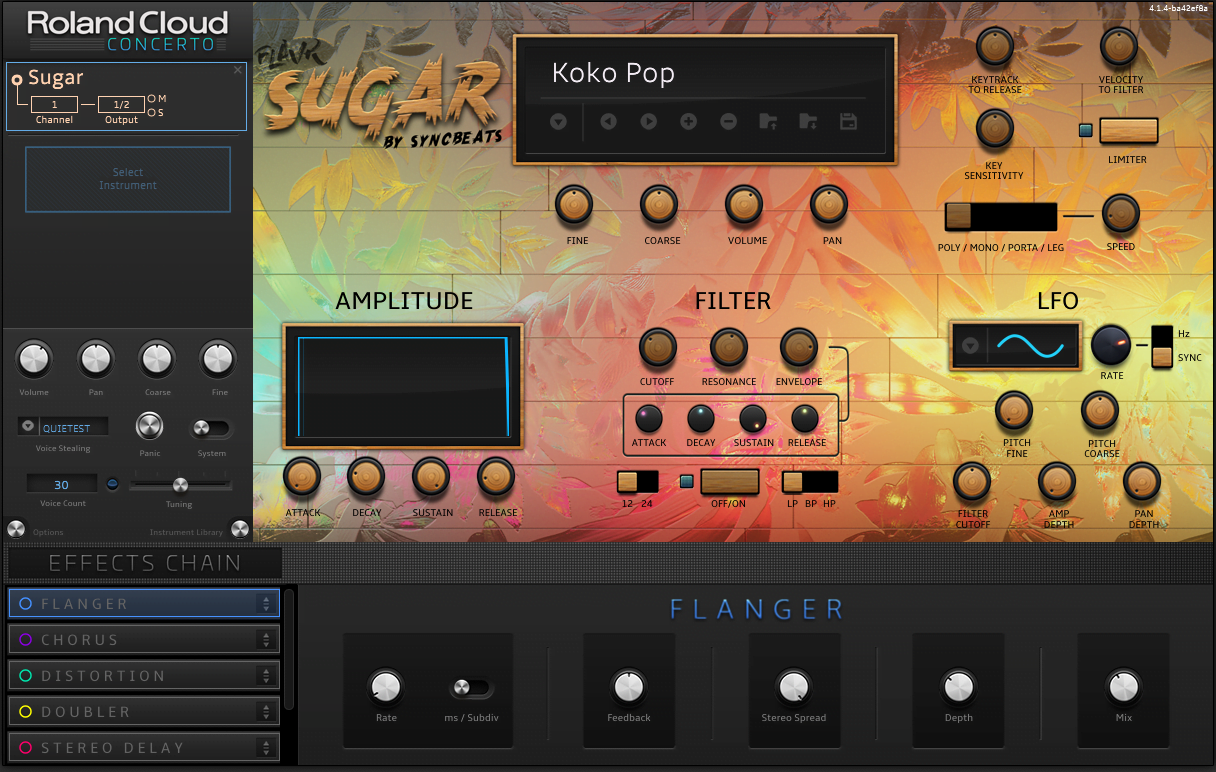Toggle the Limiter switch
Viewport: 1216px width, 772px height.
coord(1129,130)
